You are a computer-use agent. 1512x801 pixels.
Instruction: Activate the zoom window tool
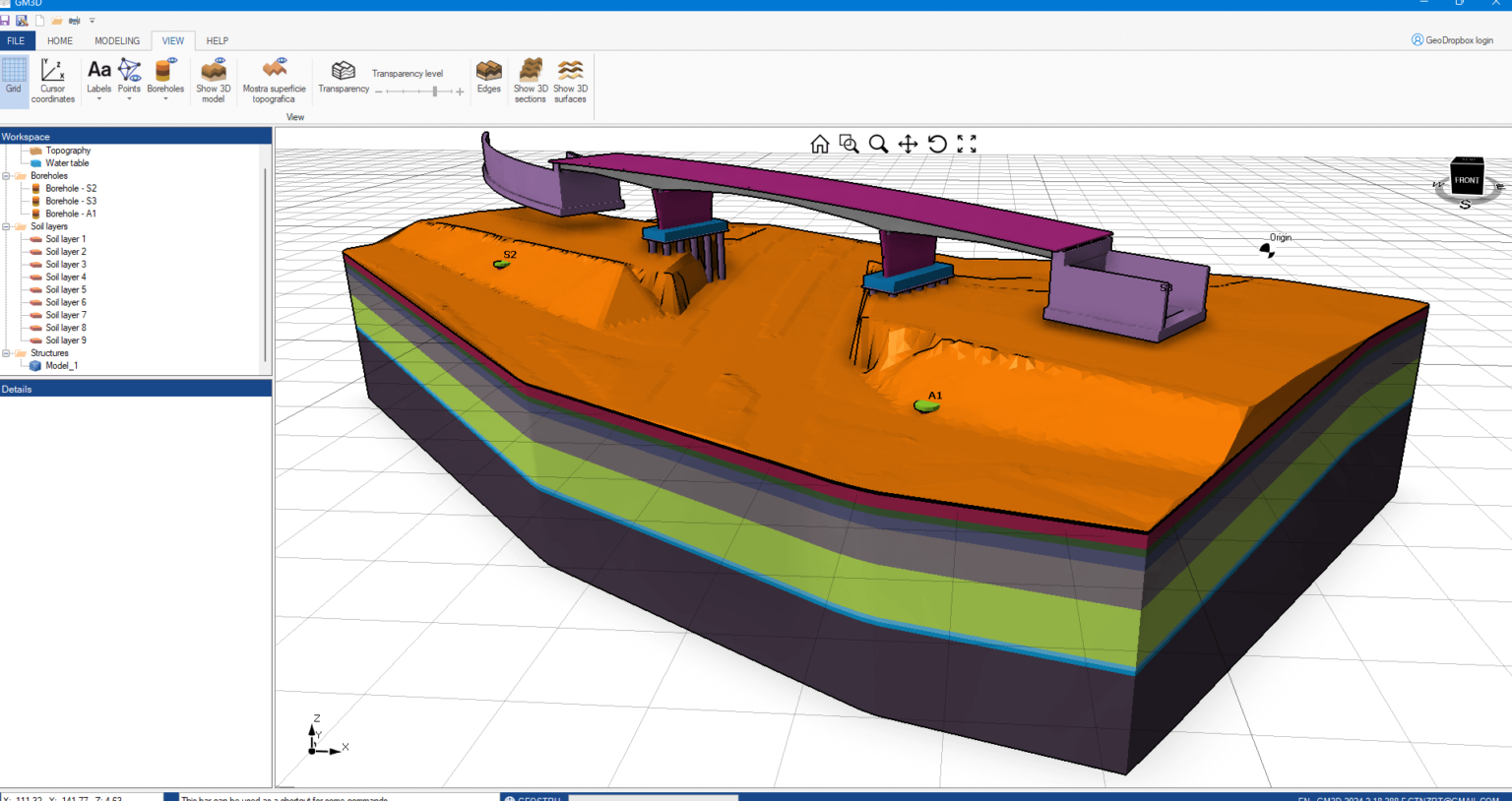(849, 145)
